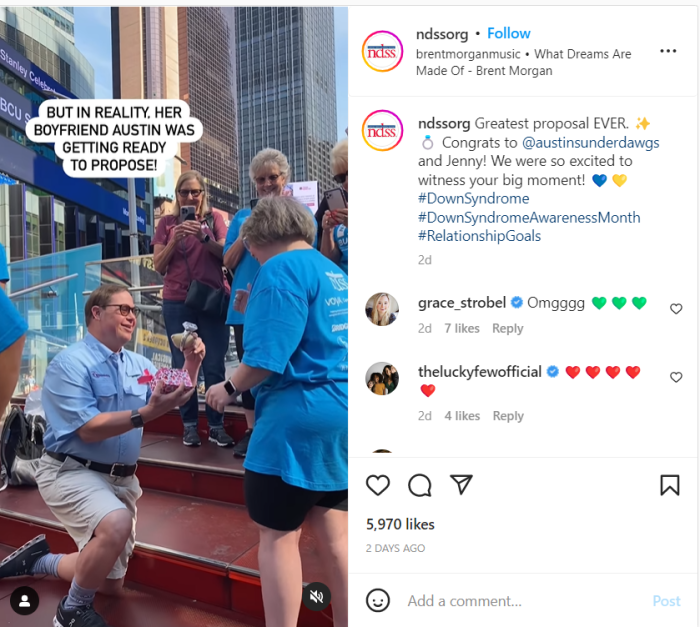The width and height of the screenshot is (700, 627).
Task: Open the #DownSyndromeAwarenessMonth hashtag
Action: click(x=529, y=217)
